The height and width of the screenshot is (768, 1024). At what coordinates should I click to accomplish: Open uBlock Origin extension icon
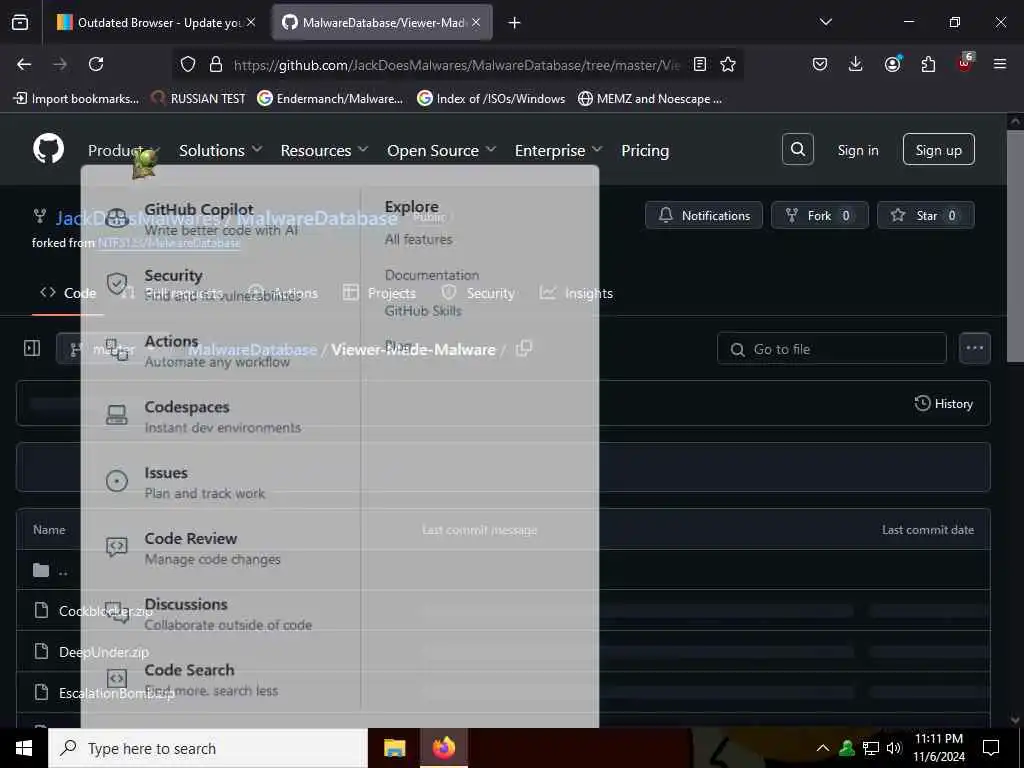click(965, 63)
